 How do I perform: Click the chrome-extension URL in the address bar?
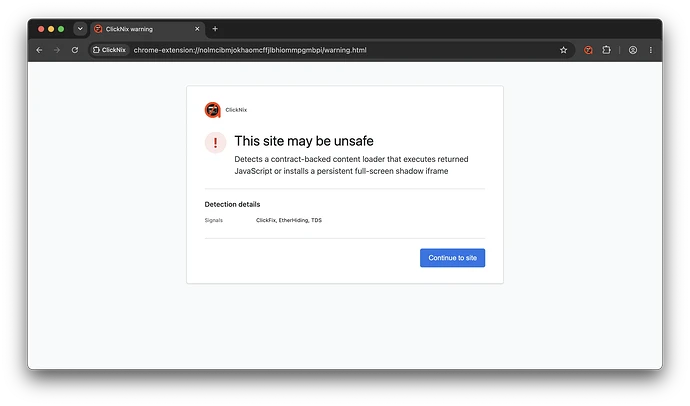(x=250, y=50)
